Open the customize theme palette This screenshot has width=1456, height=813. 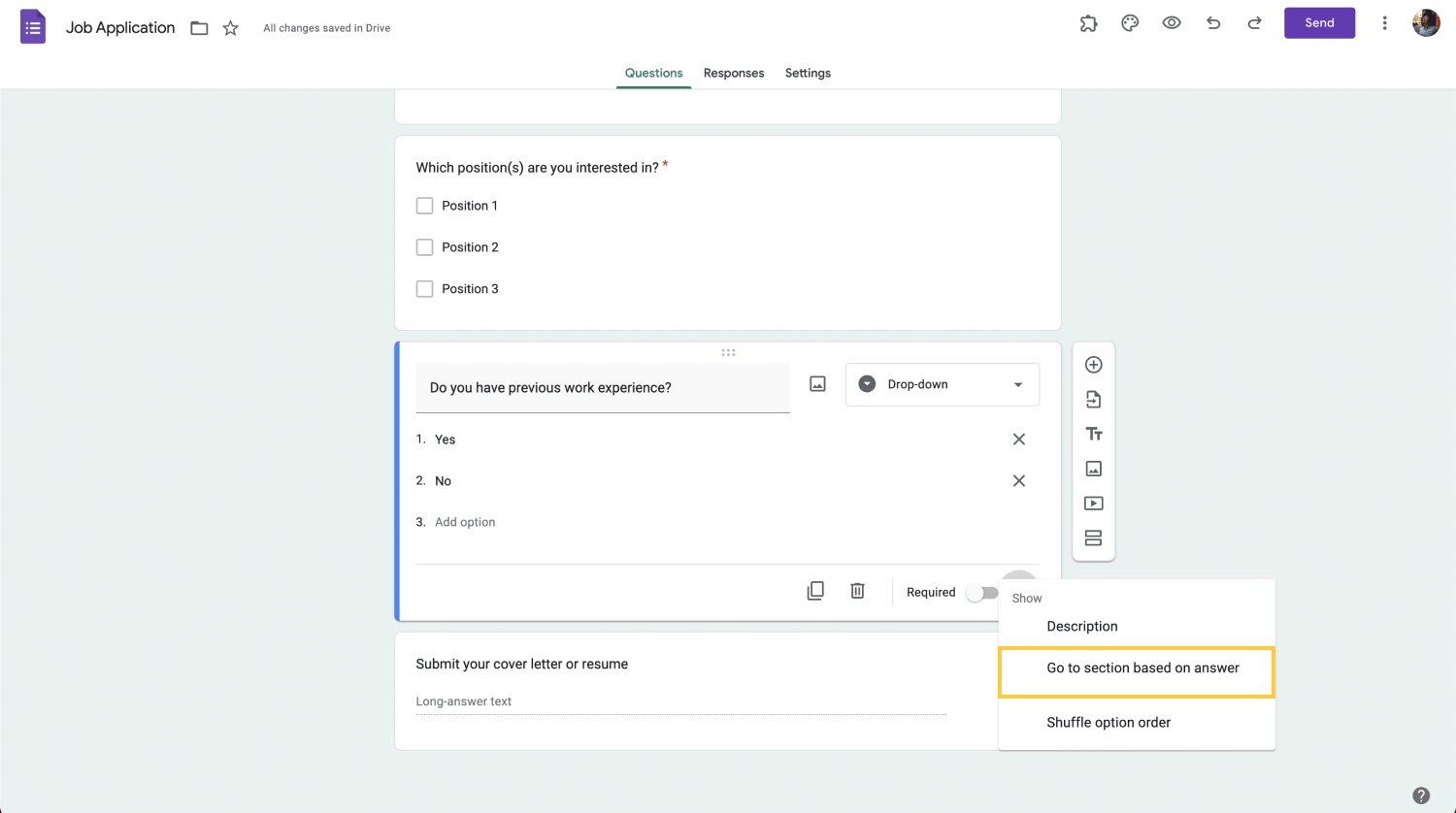coord(1130,23)
